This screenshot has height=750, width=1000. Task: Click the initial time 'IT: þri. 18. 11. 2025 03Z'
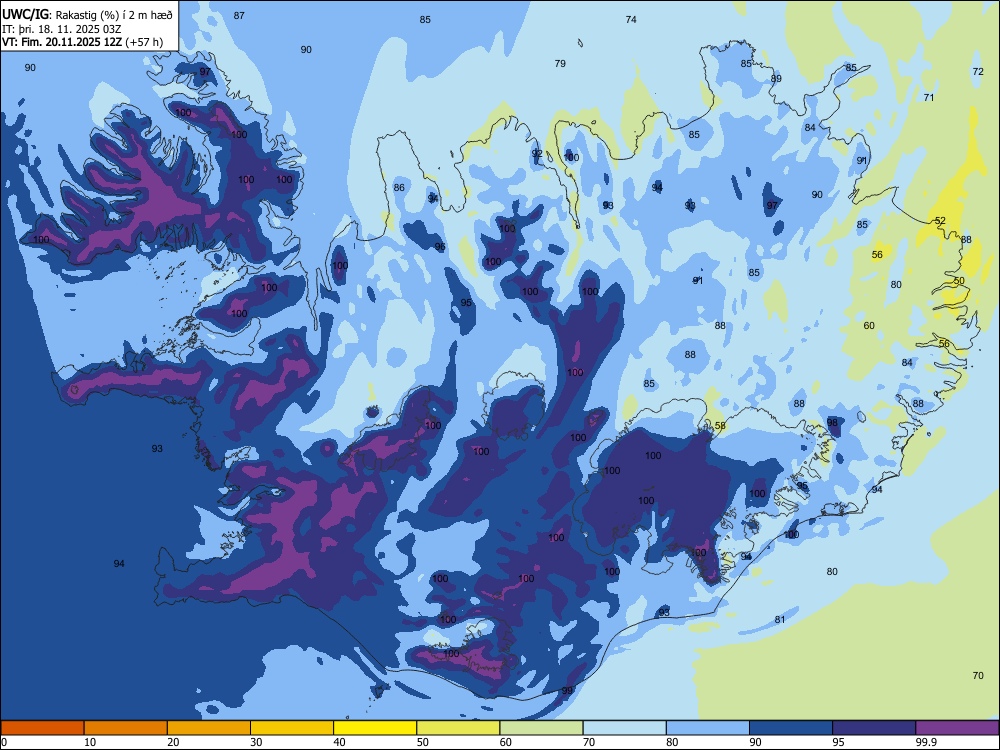pos(62,29)
